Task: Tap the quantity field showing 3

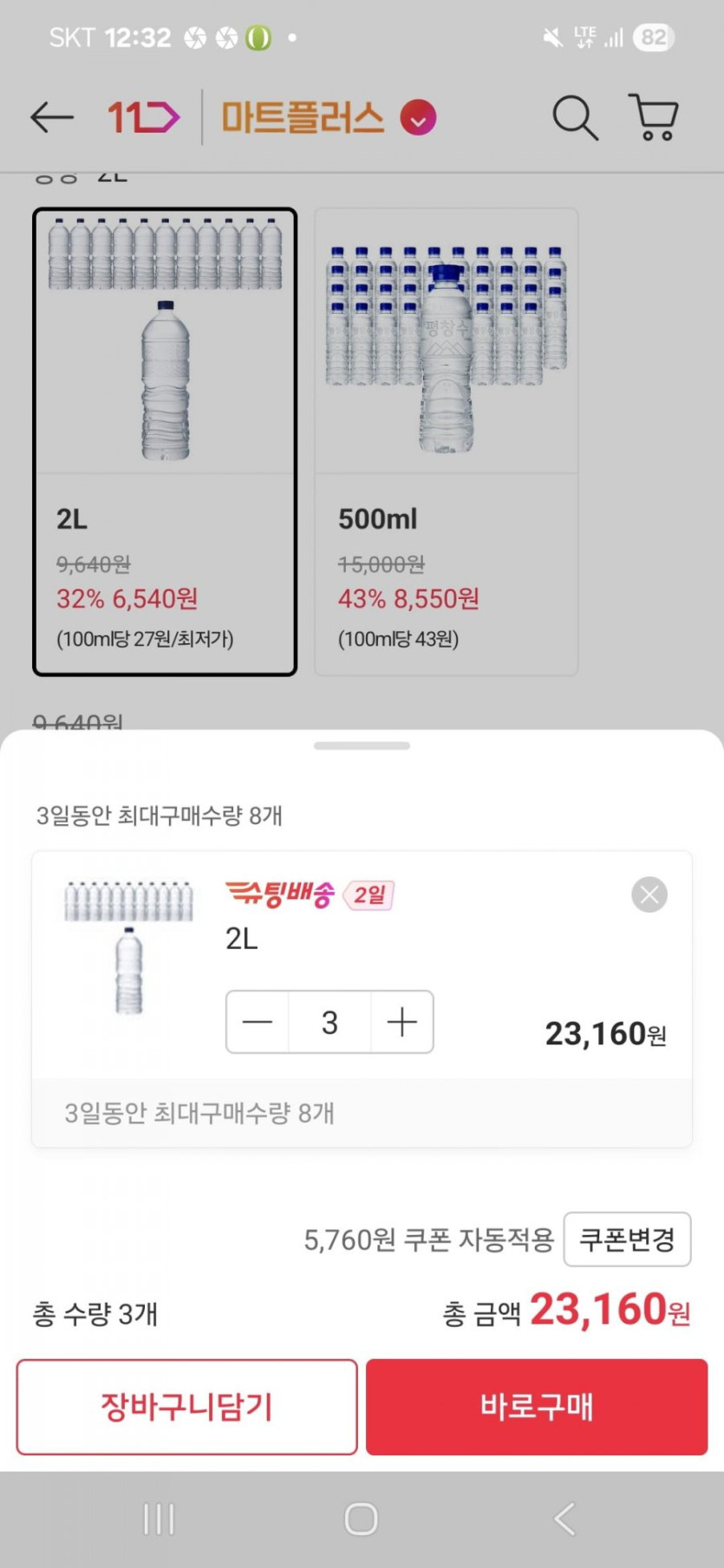Action: pos(329,1022)
